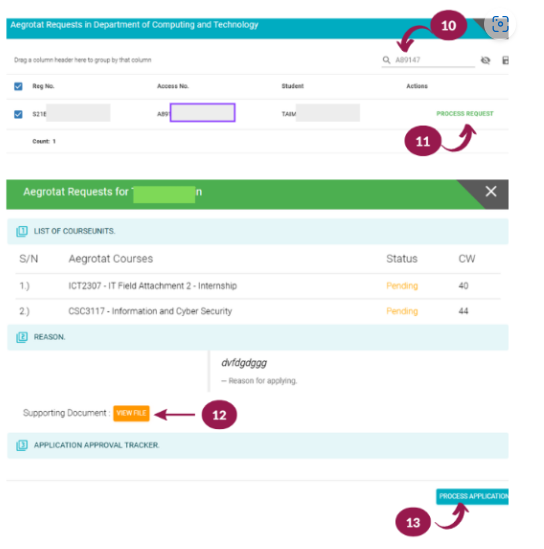Toggle the hidden columns eye icon
This screenshot has width=544, height=549.
tap(485, 60)
